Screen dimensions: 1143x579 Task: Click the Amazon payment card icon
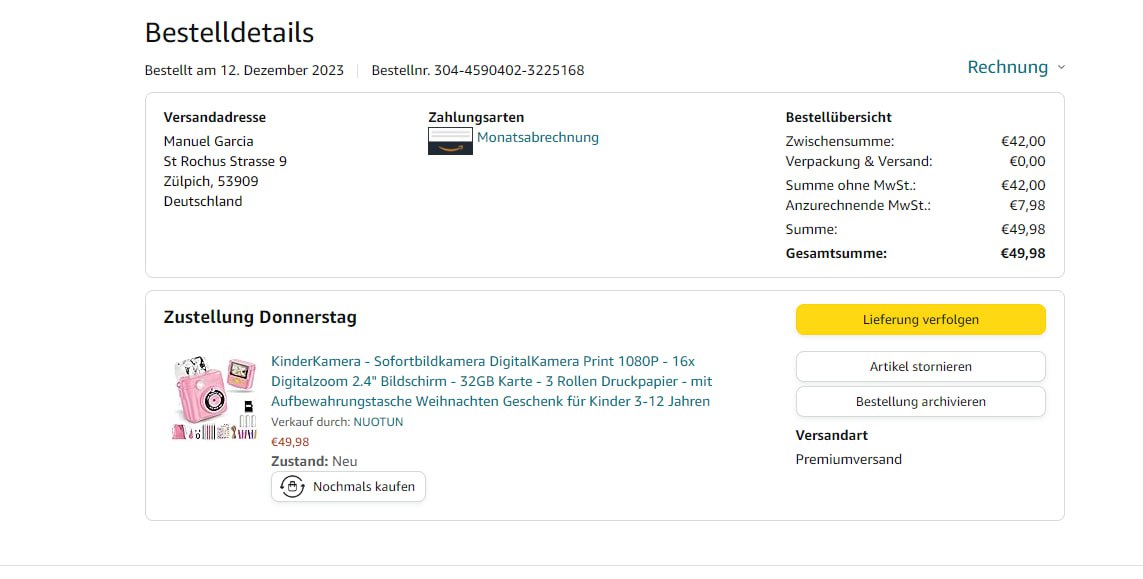pyautogui.click(x=450, y=141)
